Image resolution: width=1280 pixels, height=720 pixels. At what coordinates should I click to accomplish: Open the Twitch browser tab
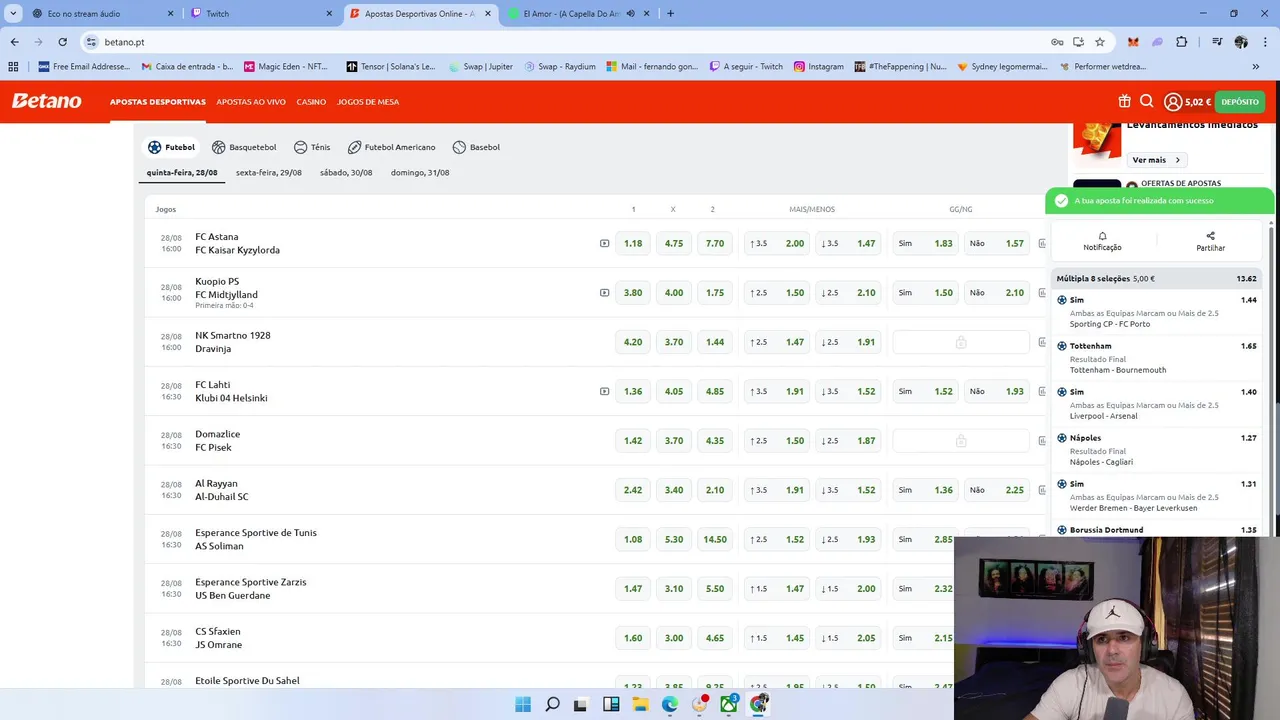[x=262, y=14]
